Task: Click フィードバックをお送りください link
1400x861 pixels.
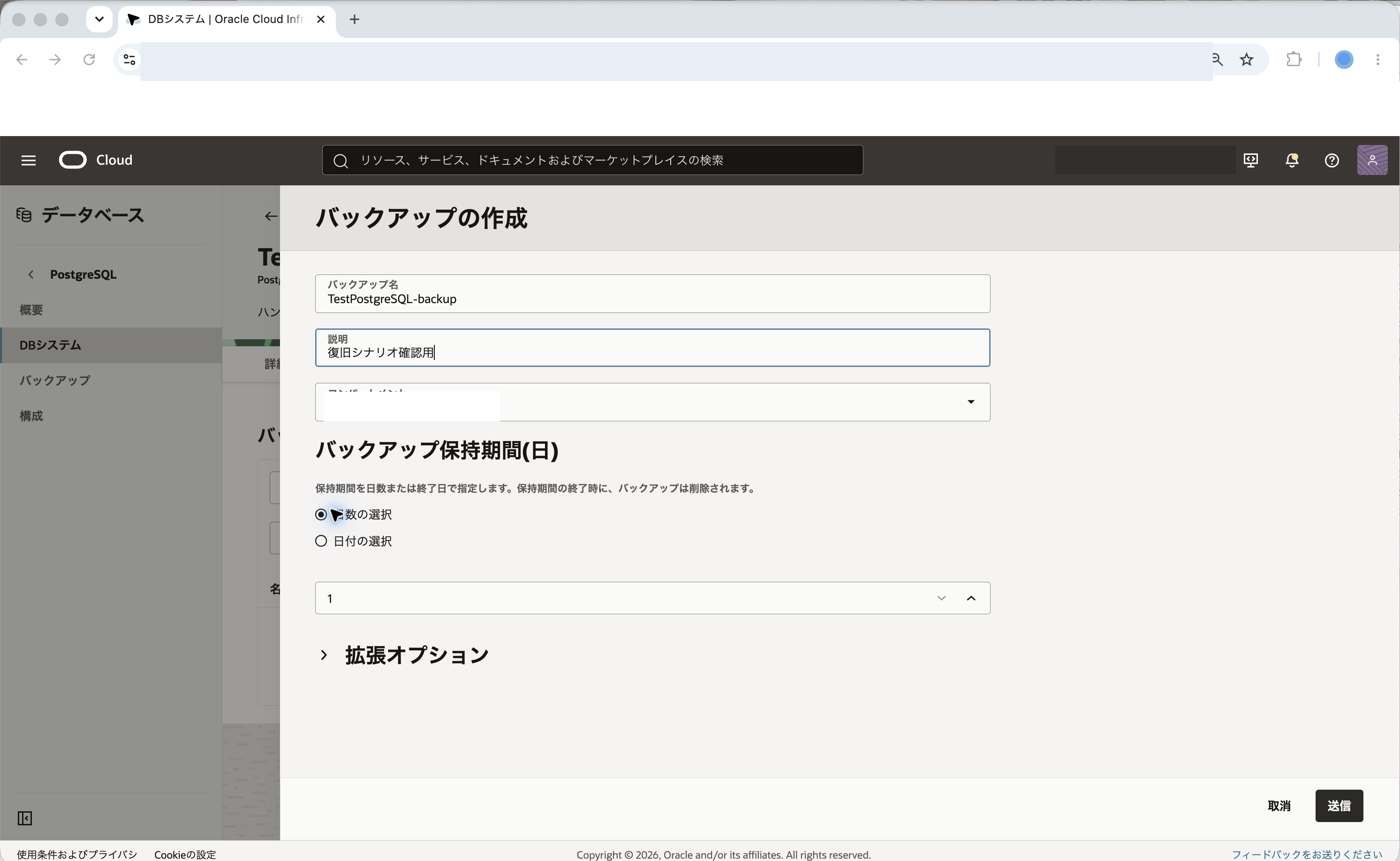Action: [1306, 855]
